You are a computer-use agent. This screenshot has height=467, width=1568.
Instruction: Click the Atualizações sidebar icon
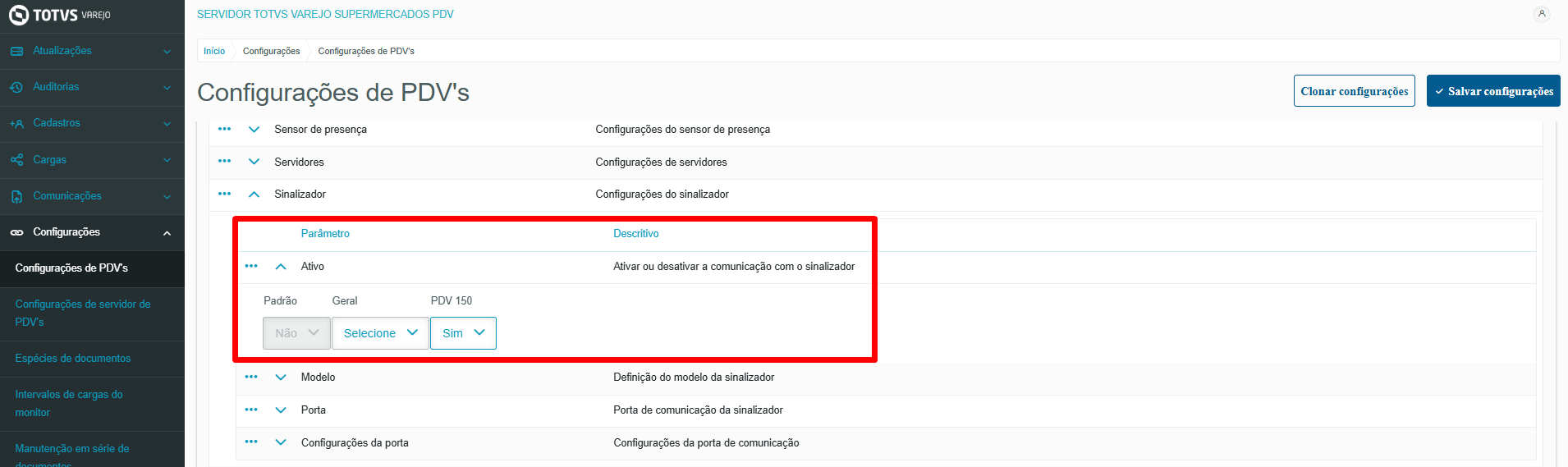coord(16,51)
